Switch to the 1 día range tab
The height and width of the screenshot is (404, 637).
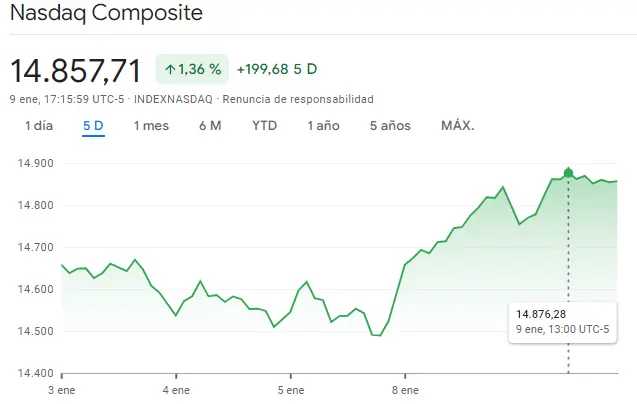tap(38, 125)
